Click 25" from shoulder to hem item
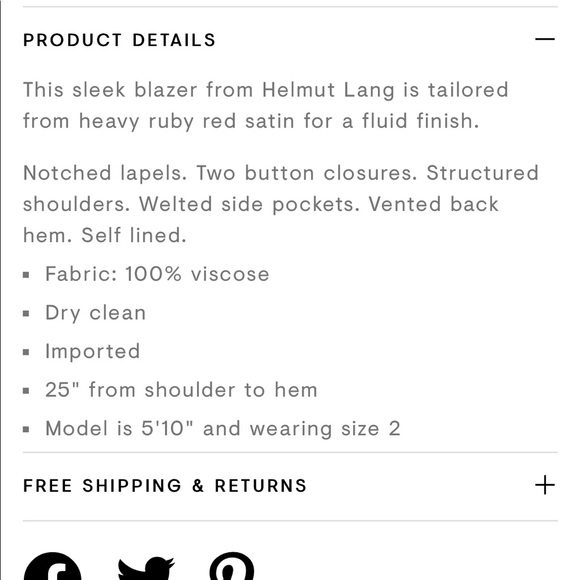The image size is (580, 580). (x=181, y=390)
